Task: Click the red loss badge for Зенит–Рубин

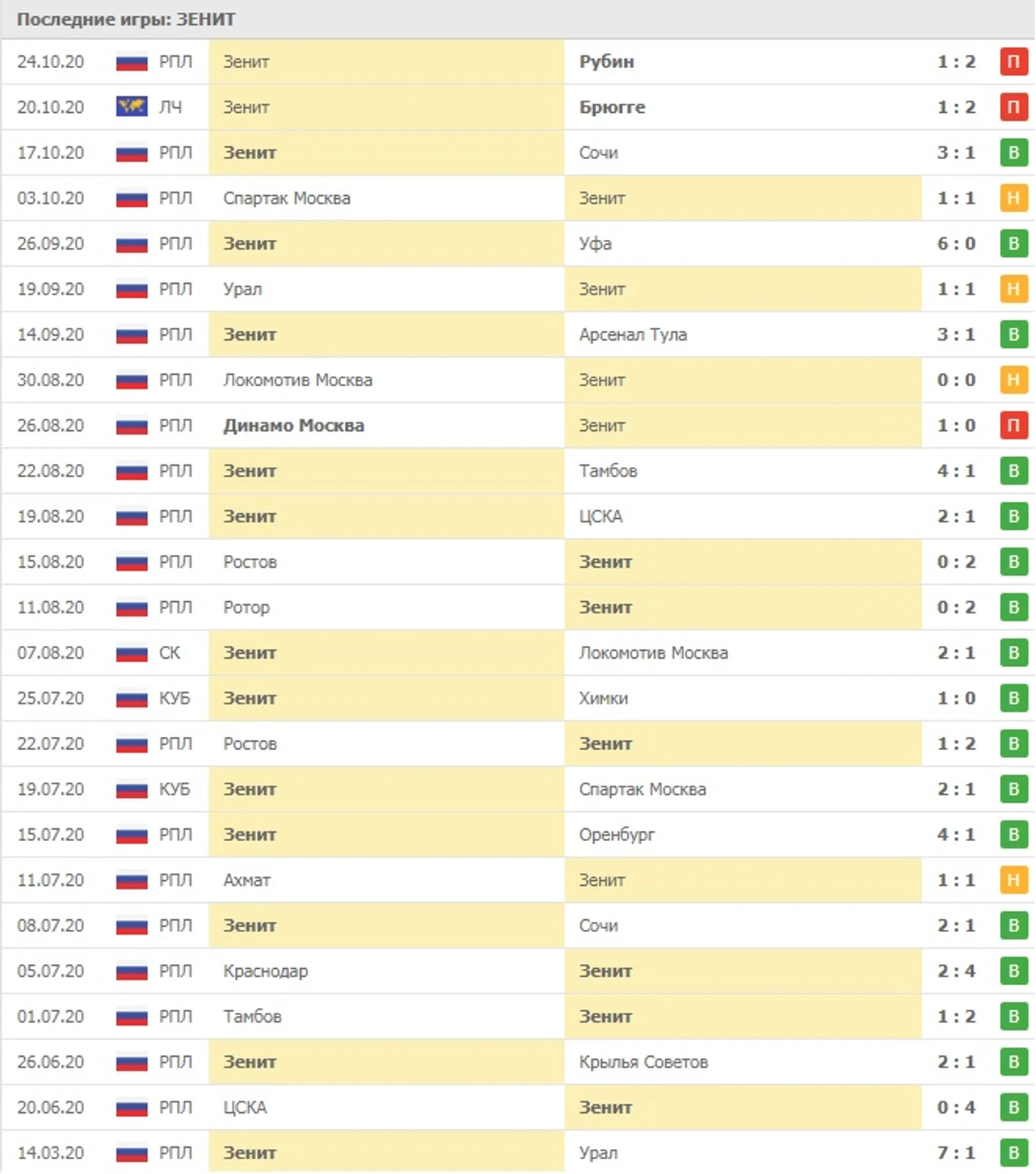Action: click(1013, 62)
